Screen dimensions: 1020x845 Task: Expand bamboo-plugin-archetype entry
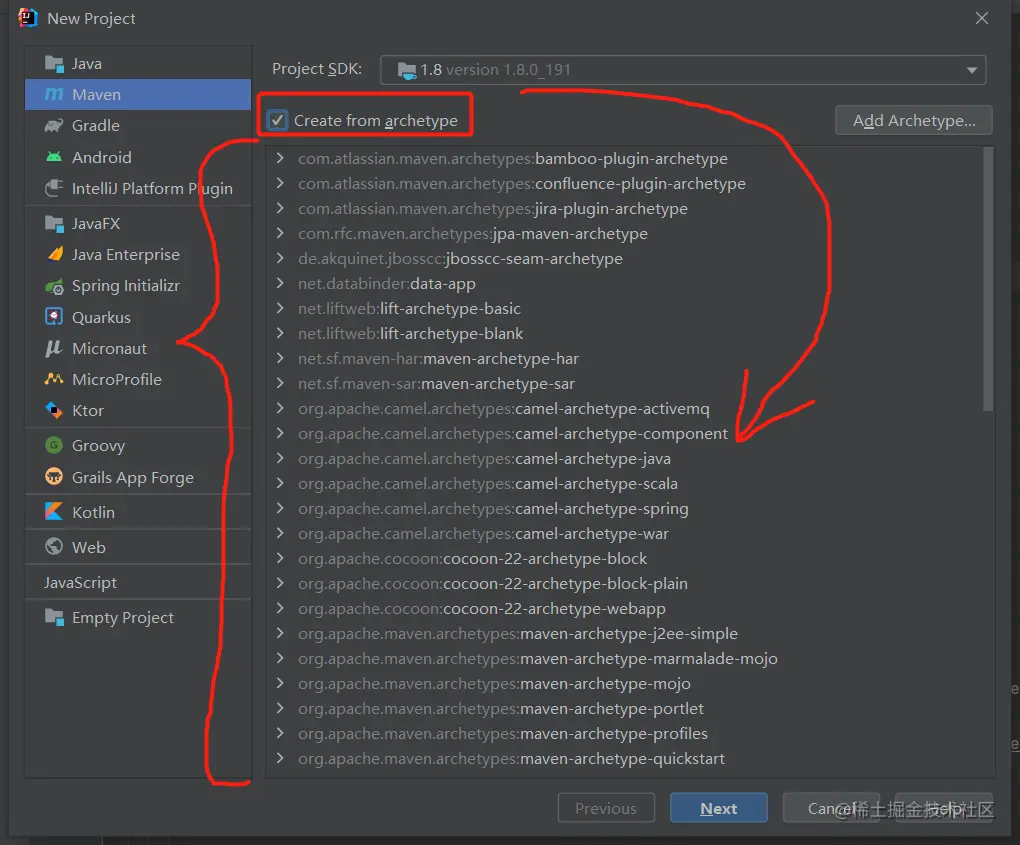pos(280,158)
